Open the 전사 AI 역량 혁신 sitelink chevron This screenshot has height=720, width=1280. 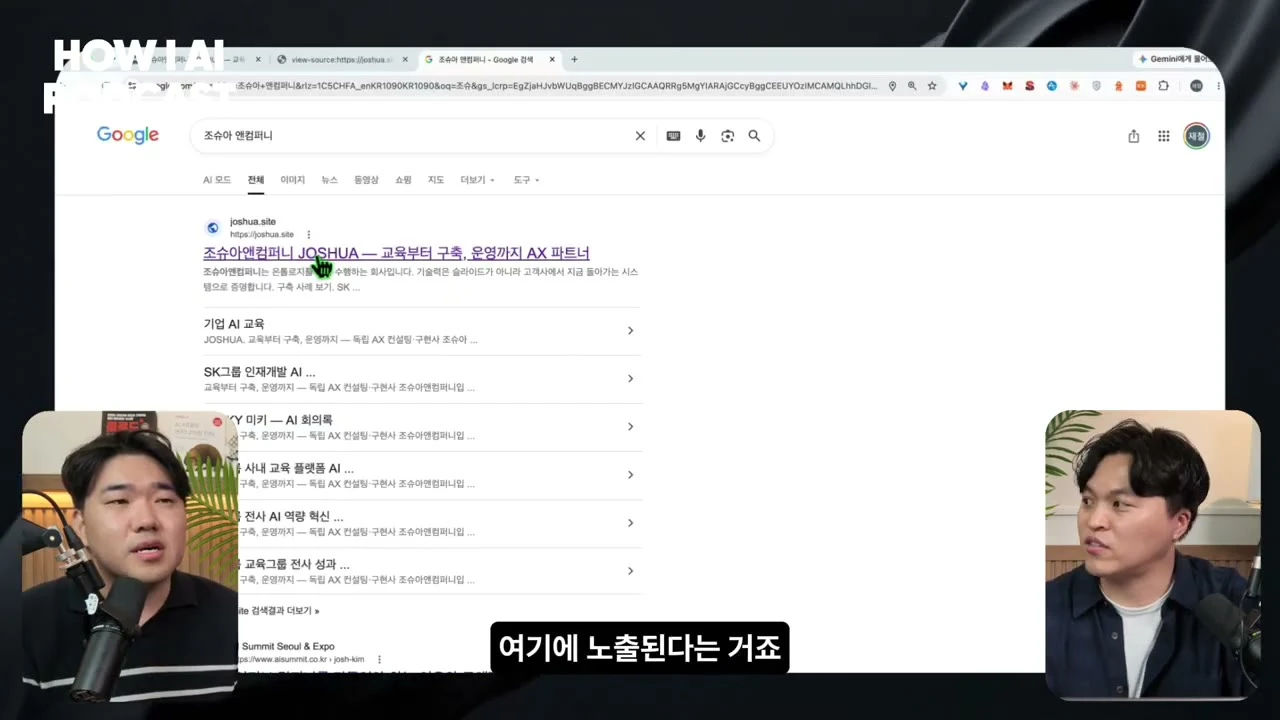630,523
